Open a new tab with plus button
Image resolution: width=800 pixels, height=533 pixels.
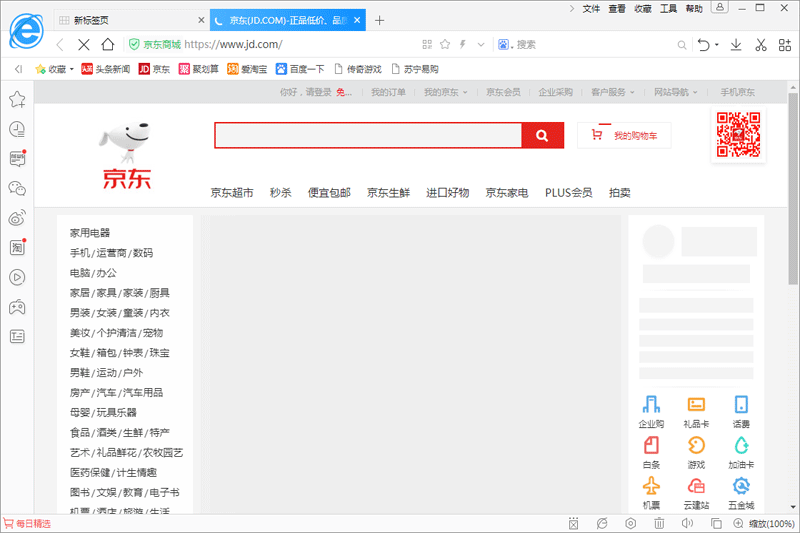click(379, 20)
